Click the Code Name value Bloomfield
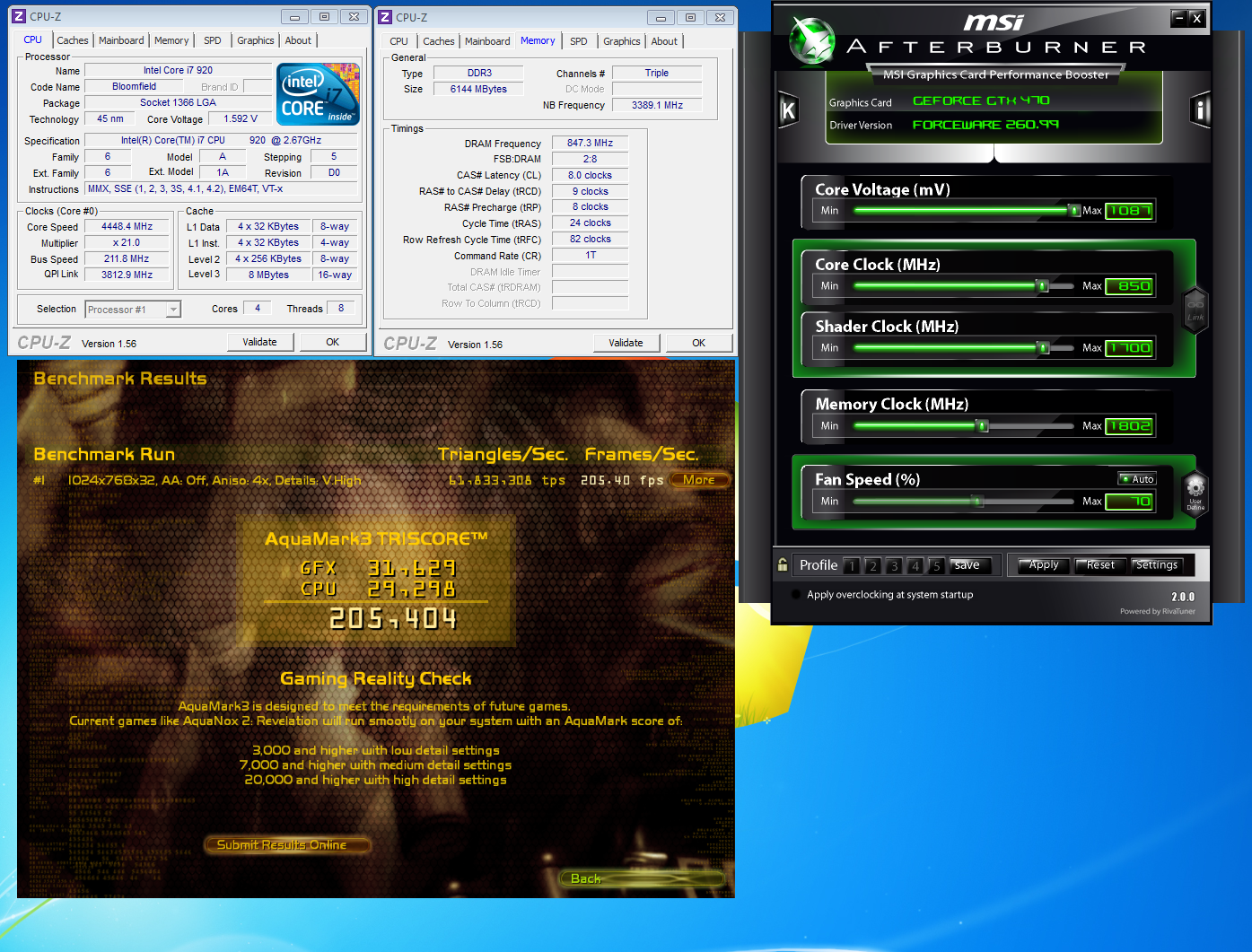The width and height of the screenshot is (1252, 952). click(x=135, y=86)
